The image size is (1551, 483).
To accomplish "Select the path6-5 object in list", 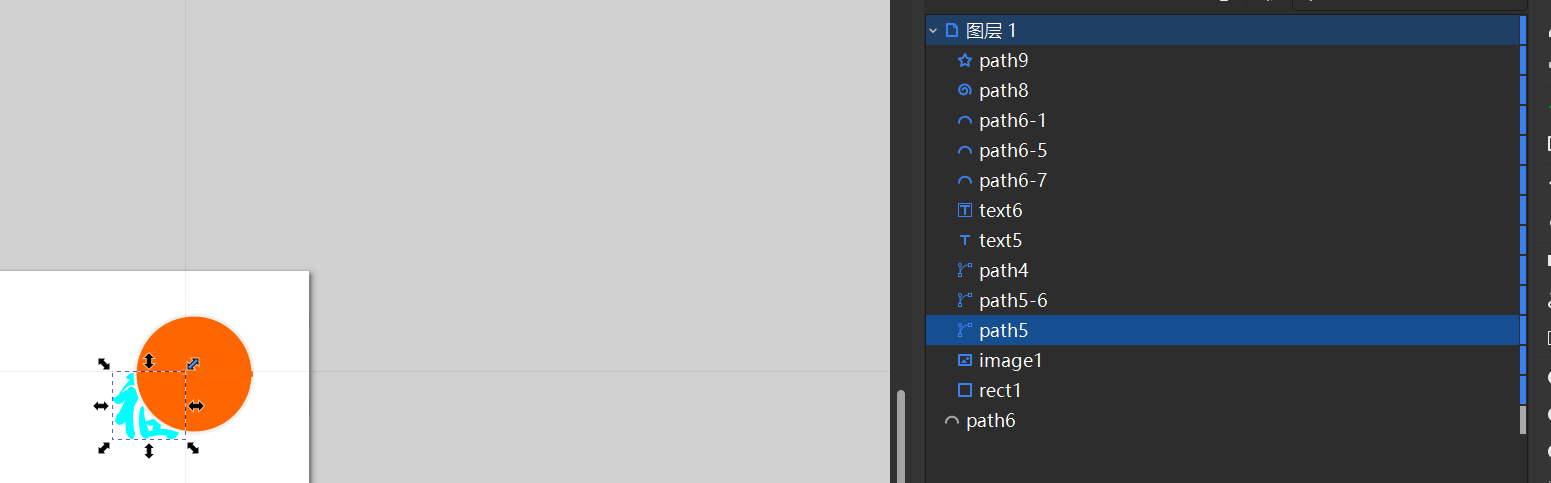I will tap(1013, 151).
